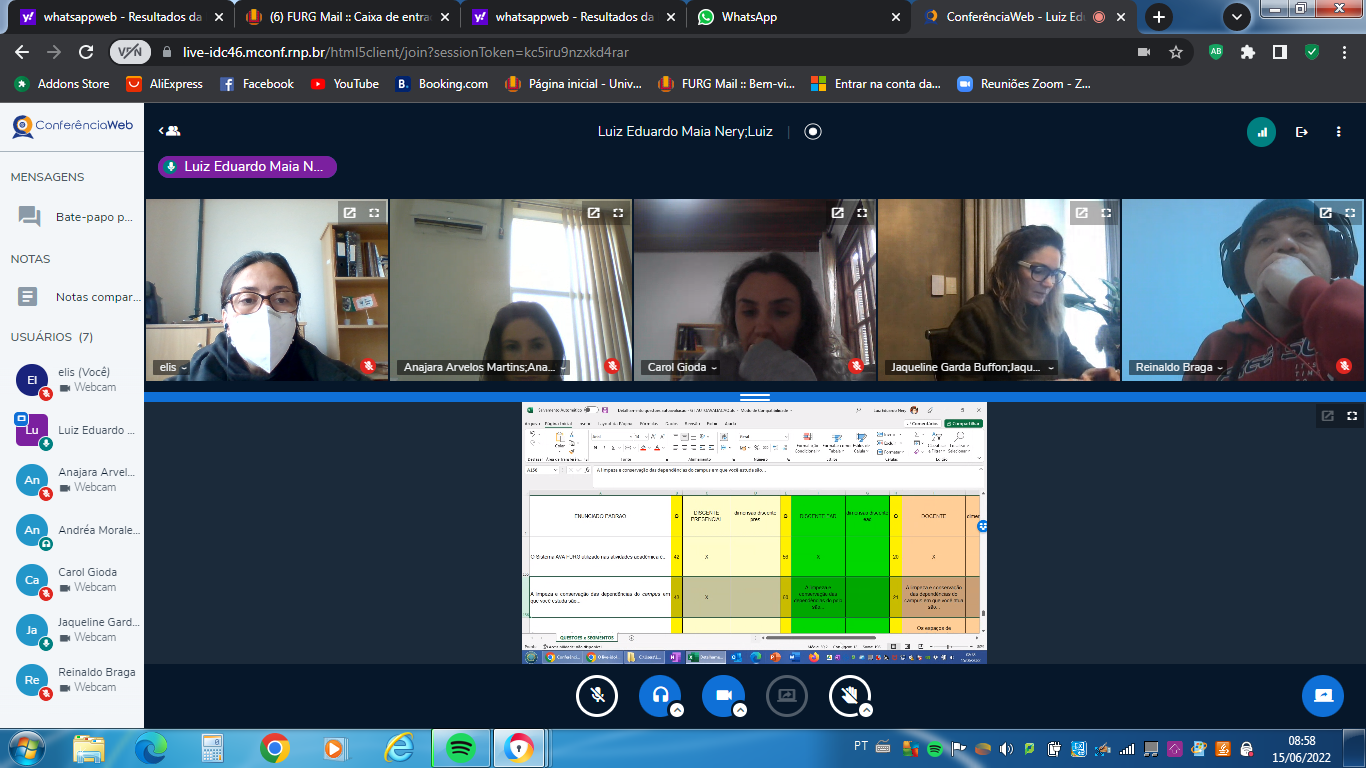Click the share screen button
This screenshot has width=1366, height=768.
click(786, 695)
